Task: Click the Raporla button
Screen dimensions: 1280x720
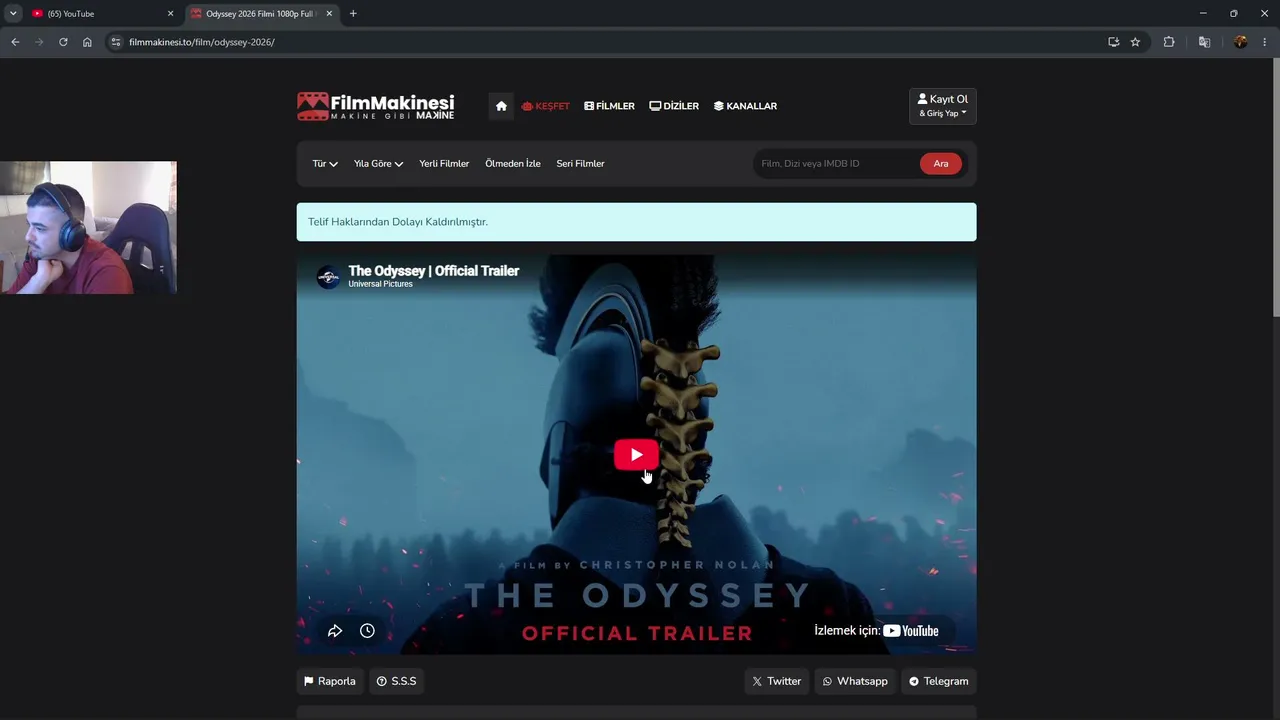Action: (x=330, y=681)
